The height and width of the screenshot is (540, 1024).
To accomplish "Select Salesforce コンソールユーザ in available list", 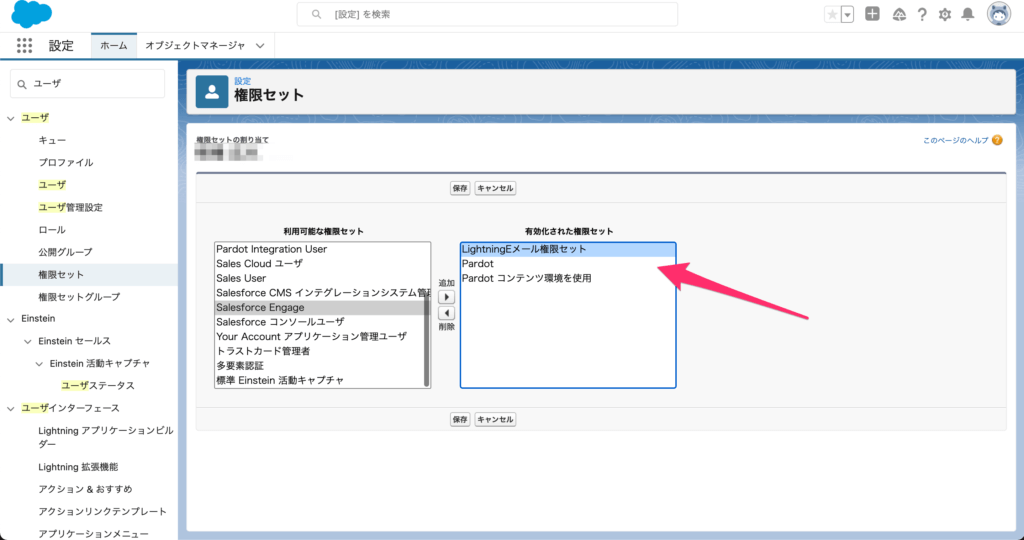I will 320,322.
